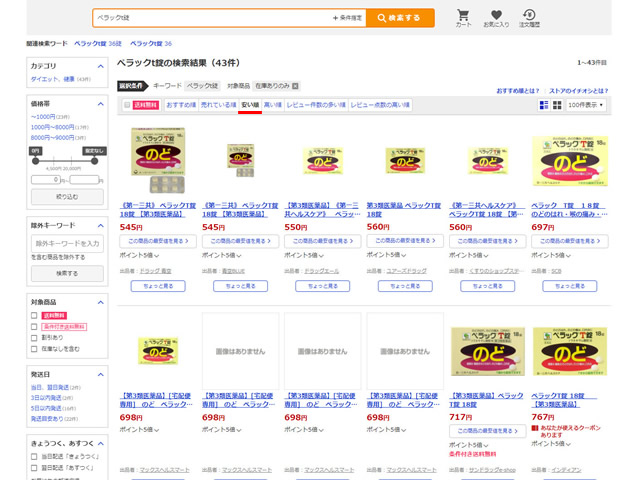Click the exclude keyword search button

tap(67, 273)
